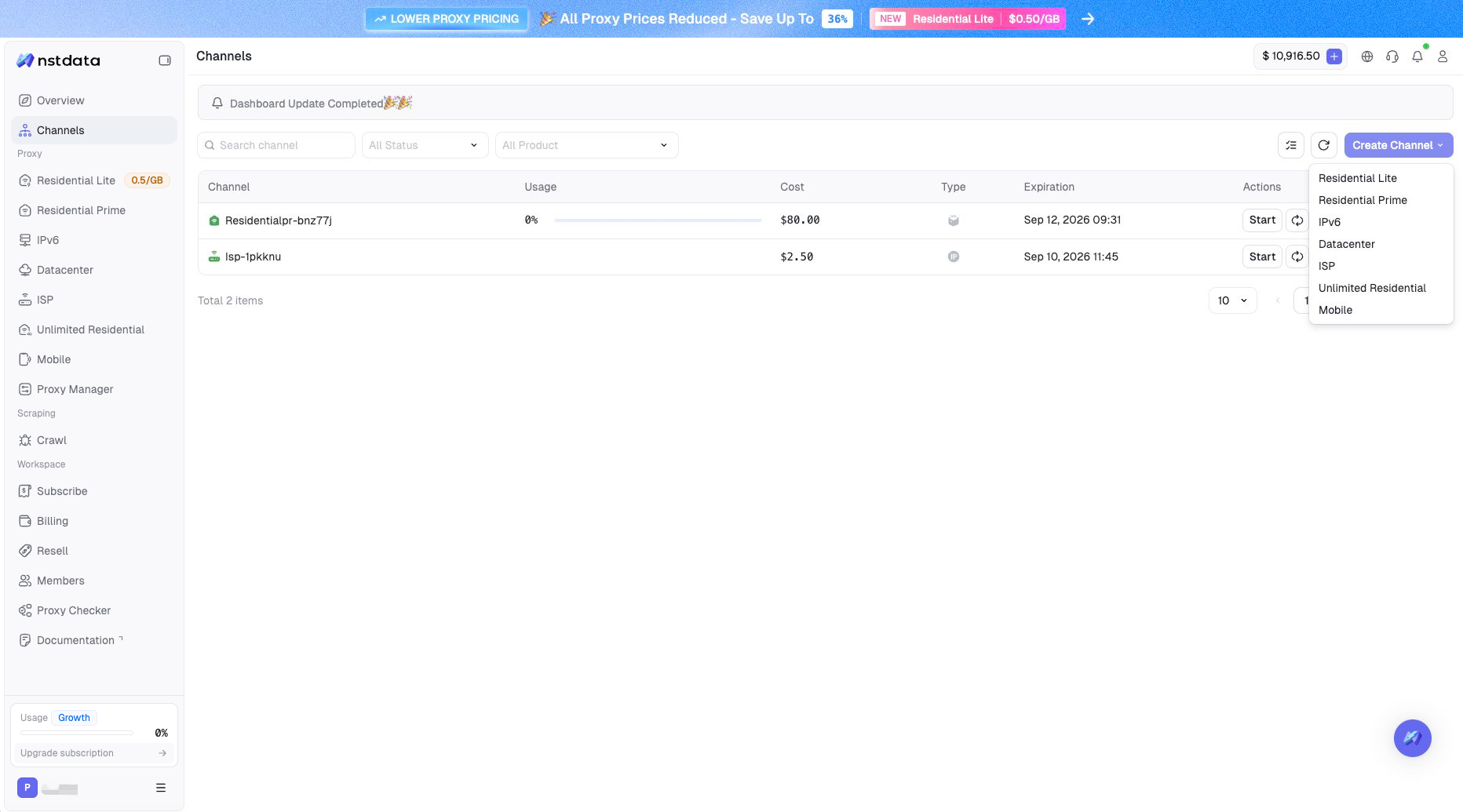Open Proxy Manager in the sidebar

point(94,389)
